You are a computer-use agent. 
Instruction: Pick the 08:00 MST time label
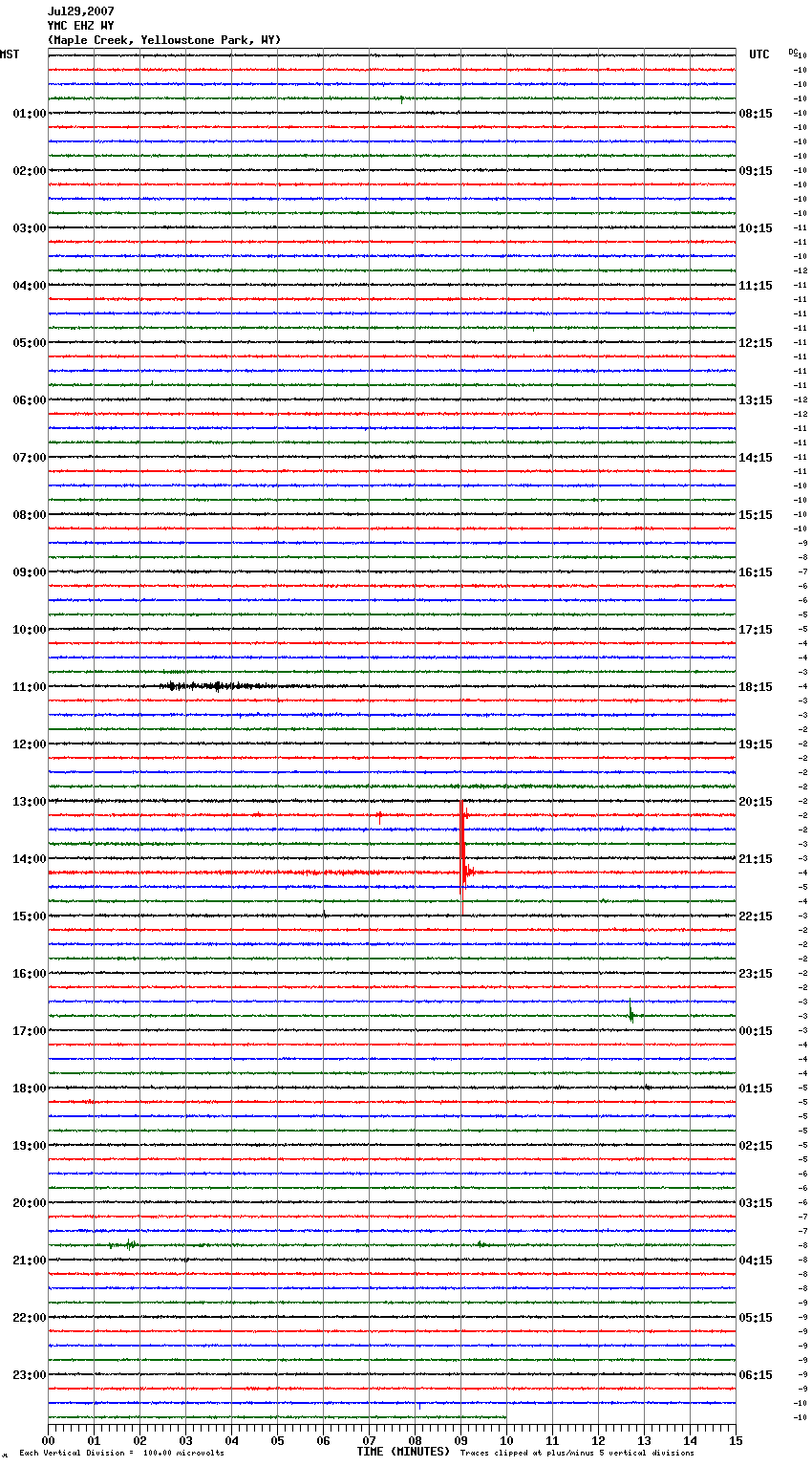coord(30,515)
